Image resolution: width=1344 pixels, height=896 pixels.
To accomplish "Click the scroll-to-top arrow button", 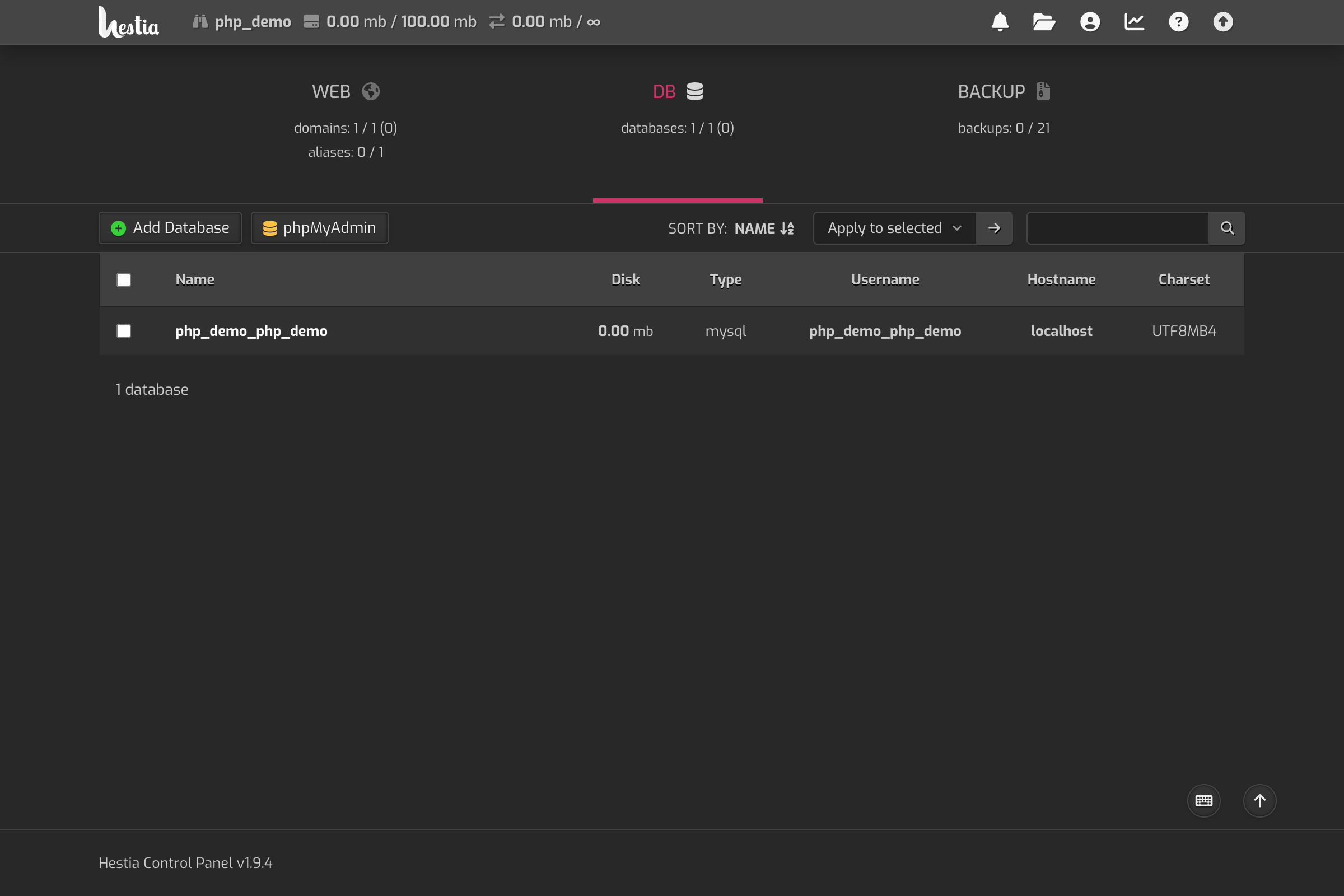I will pyautogui.click(x=1259, y=801).
